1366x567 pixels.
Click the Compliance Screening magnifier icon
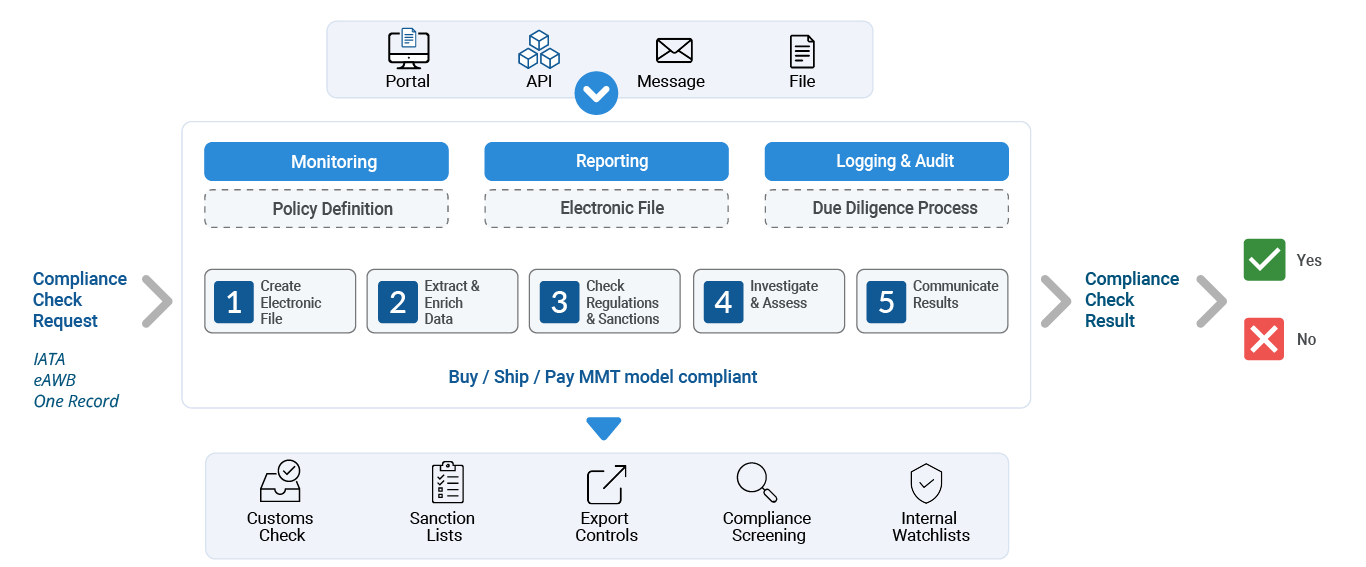coord(757,482)
